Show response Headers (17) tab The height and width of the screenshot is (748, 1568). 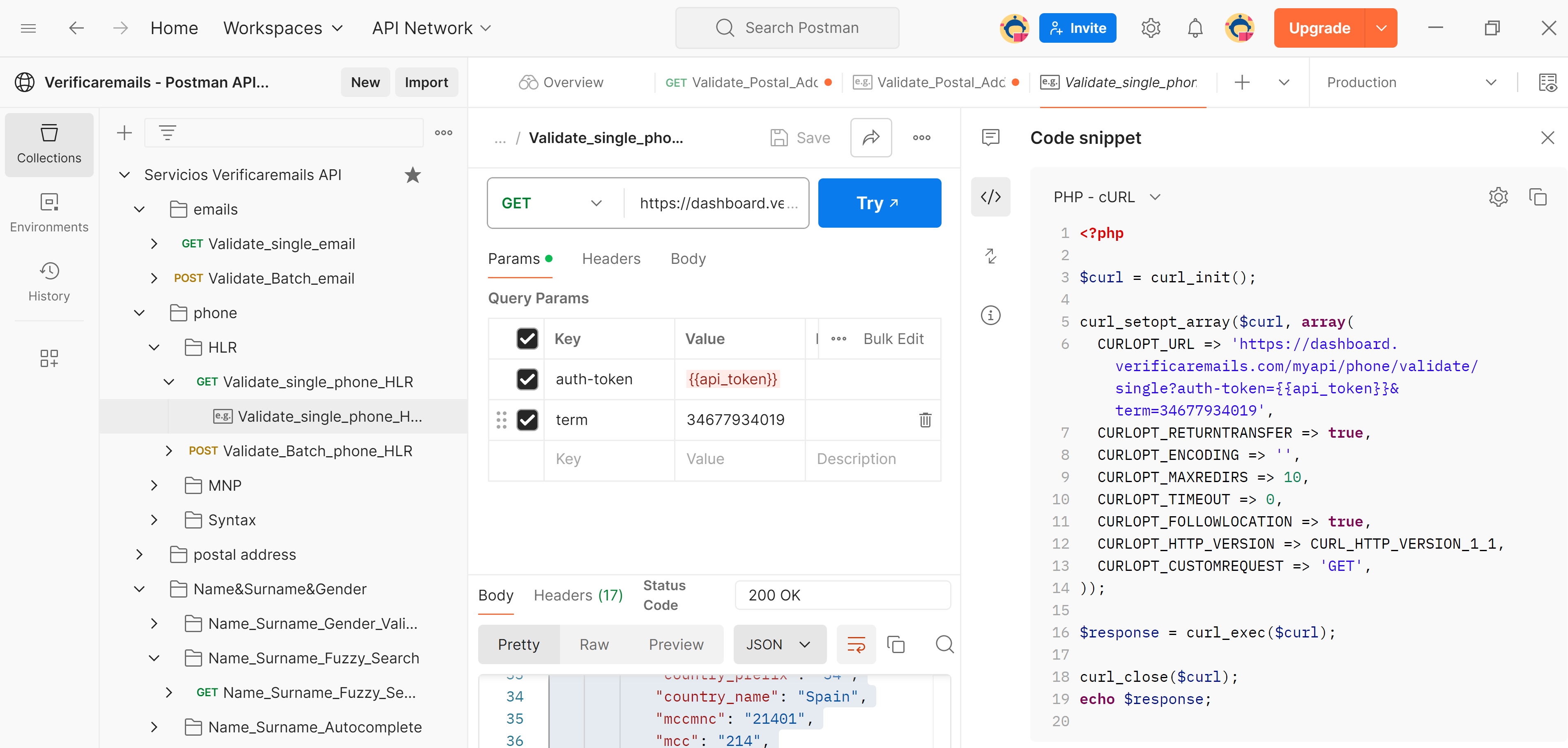coord(578,595)
